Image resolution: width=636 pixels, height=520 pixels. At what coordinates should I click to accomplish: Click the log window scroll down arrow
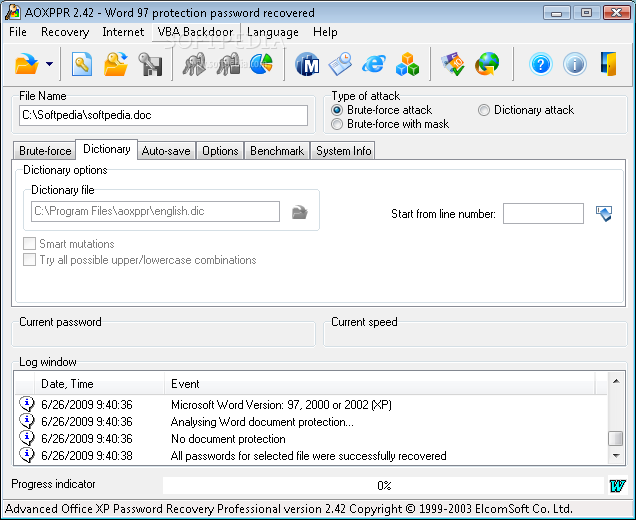click(616, 456)
